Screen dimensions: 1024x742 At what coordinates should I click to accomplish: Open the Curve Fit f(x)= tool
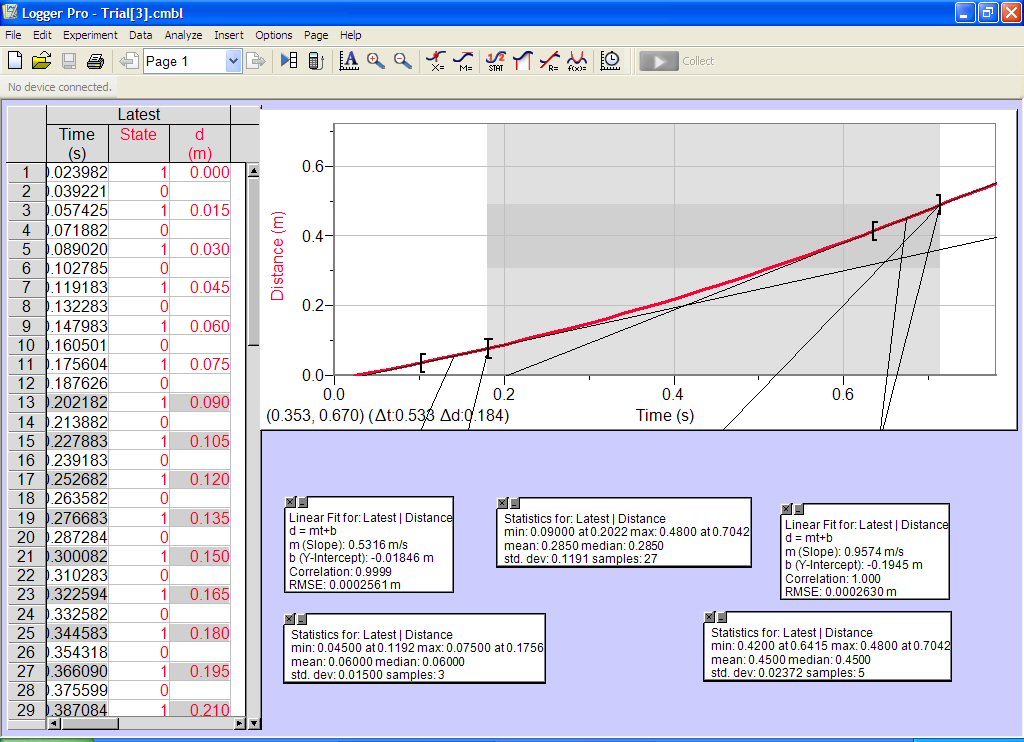[576, 61]
